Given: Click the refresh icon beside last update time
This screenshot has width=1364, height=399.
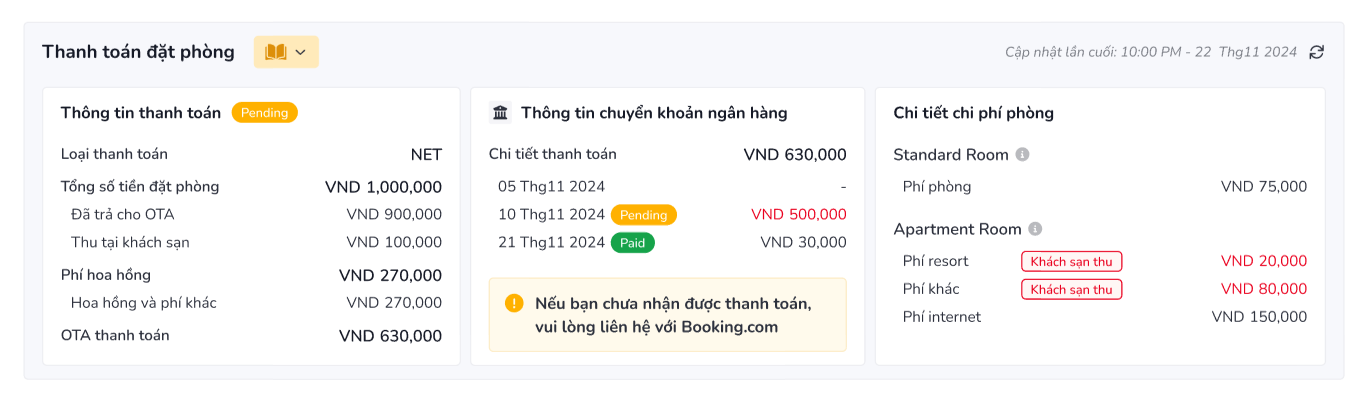Looking at the screenshot, I should pyautogui.click(x=1316, y=52).
